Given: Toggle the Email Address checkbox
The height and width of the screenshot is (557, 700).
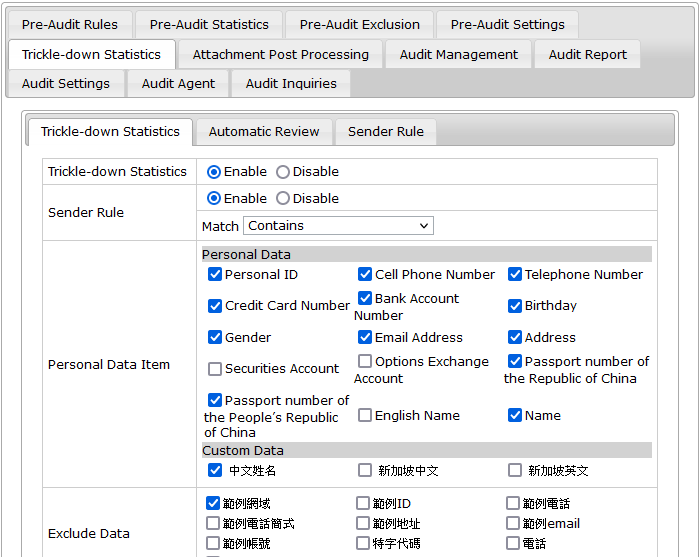Looking at the screenshot, I should [x=365, y=338].
